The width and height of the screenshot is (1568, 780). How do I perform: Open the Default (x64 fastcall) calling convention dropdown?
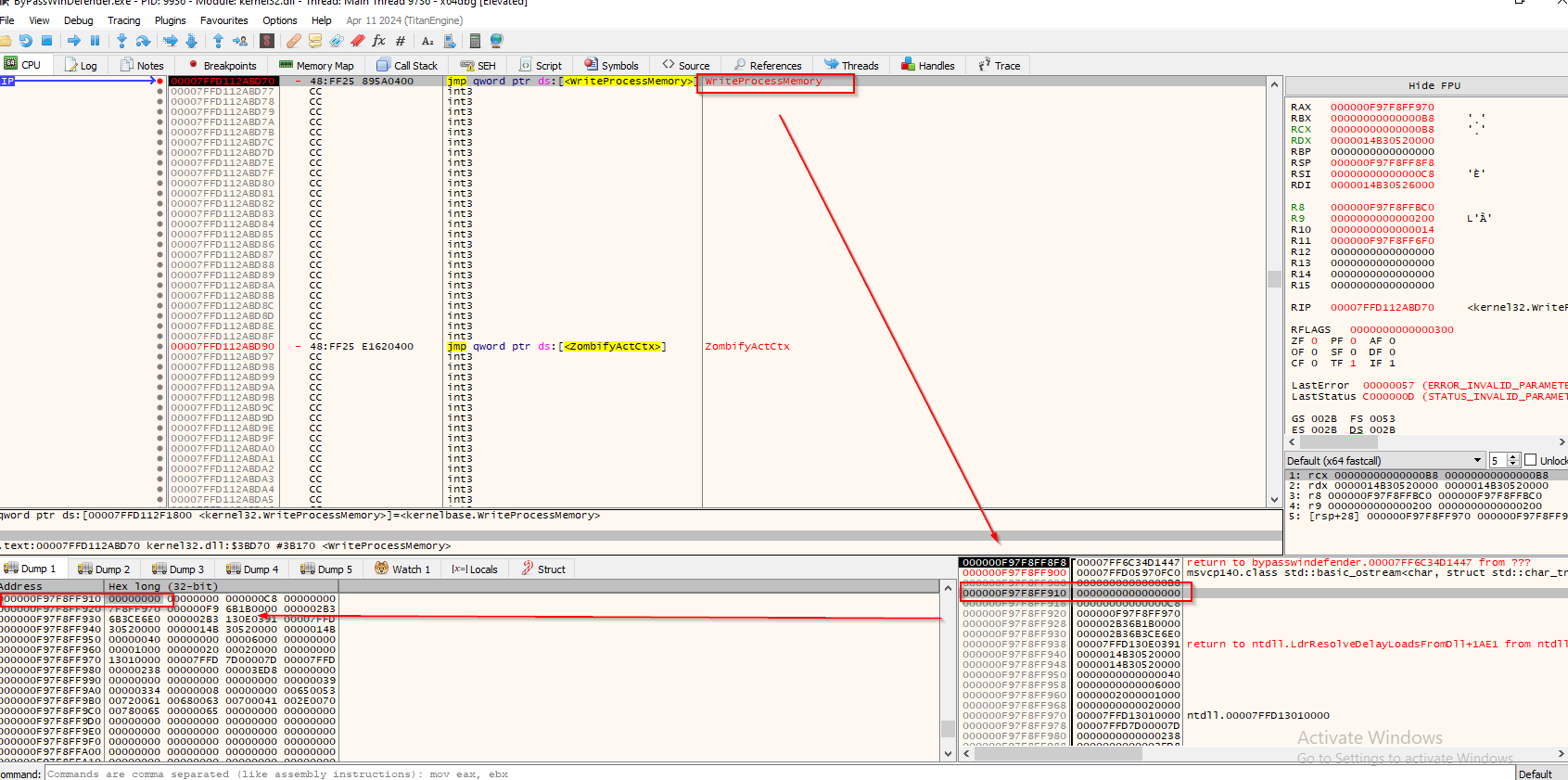[x=1385, y=461]
